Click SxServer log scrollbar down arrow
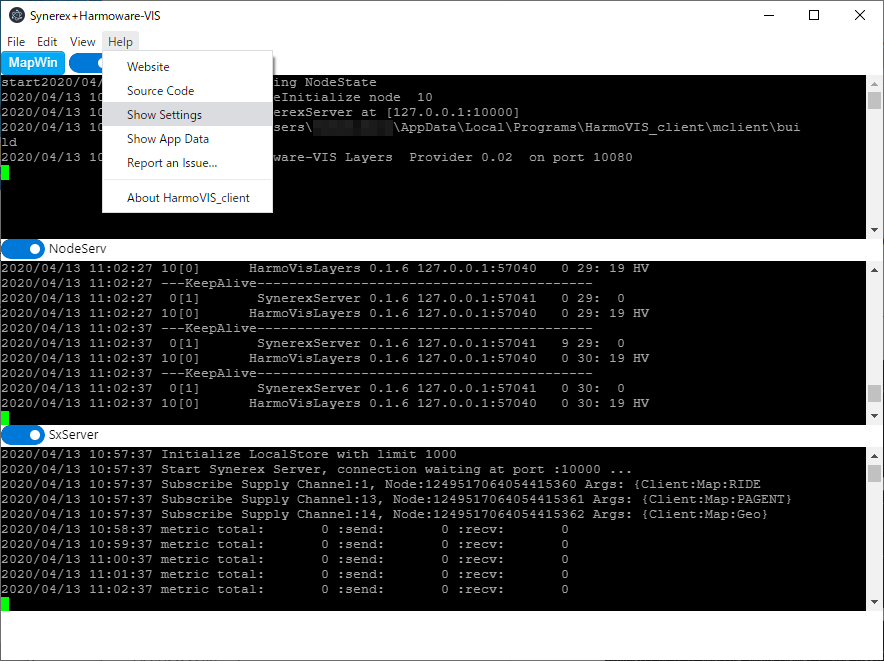Screen dimensions: 884x661 (x=874, y=602)
